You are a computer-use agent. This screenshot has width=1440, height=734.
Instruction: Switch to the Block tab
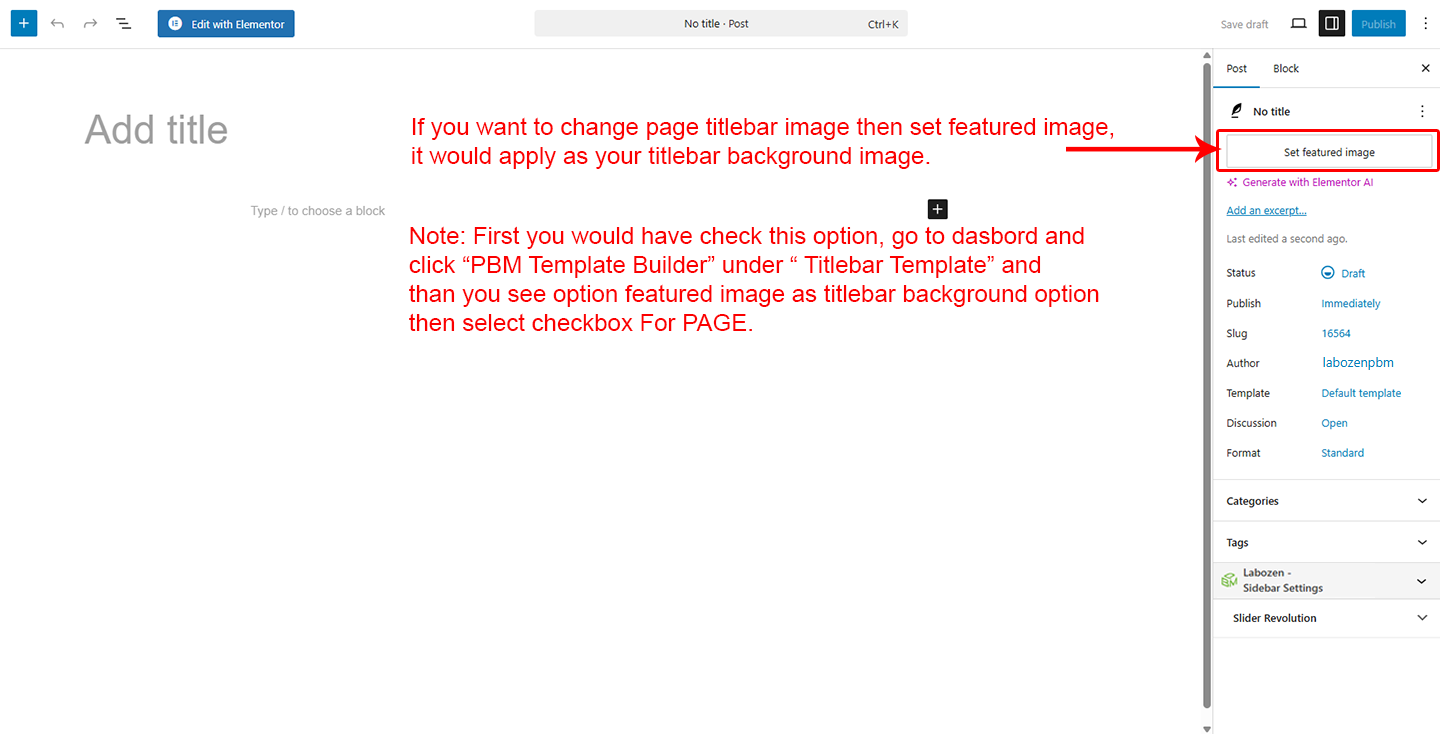point(1286,68)
